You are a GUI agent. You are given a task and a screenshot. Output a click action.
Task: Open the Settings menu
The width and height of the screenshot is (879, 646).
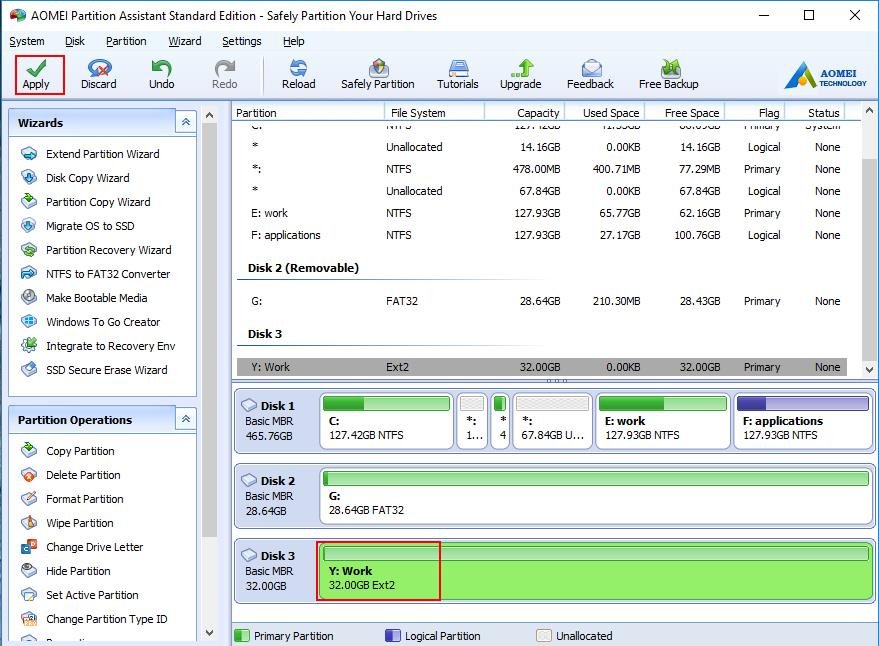pyautogui.click(x=242, y=41)
